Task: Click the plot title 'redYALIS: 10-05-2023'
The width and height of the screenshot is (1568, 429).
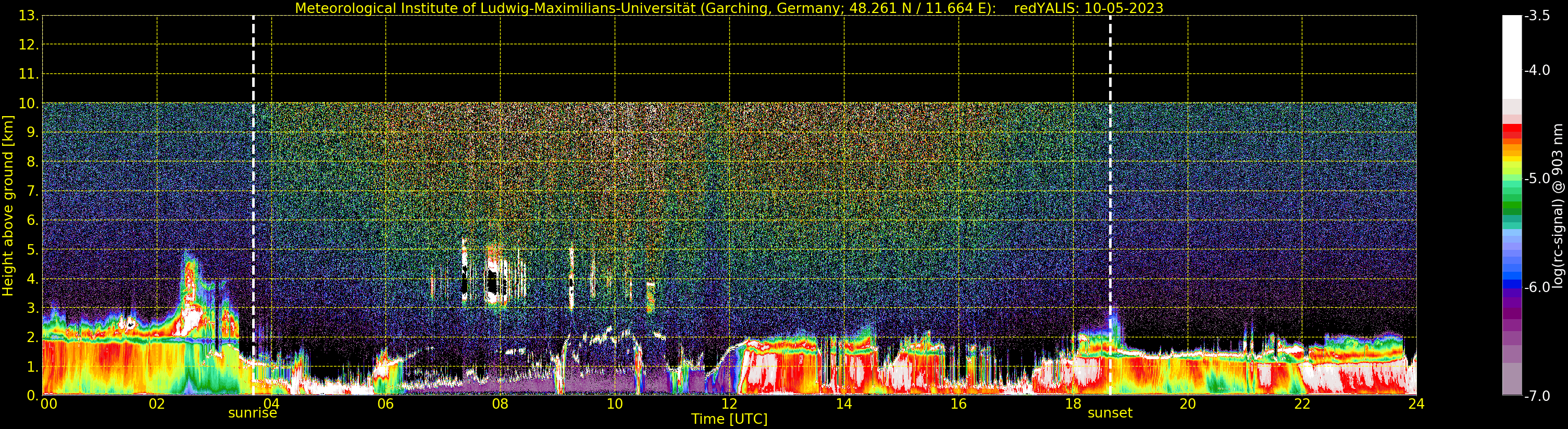Action: click(1088, 8)
